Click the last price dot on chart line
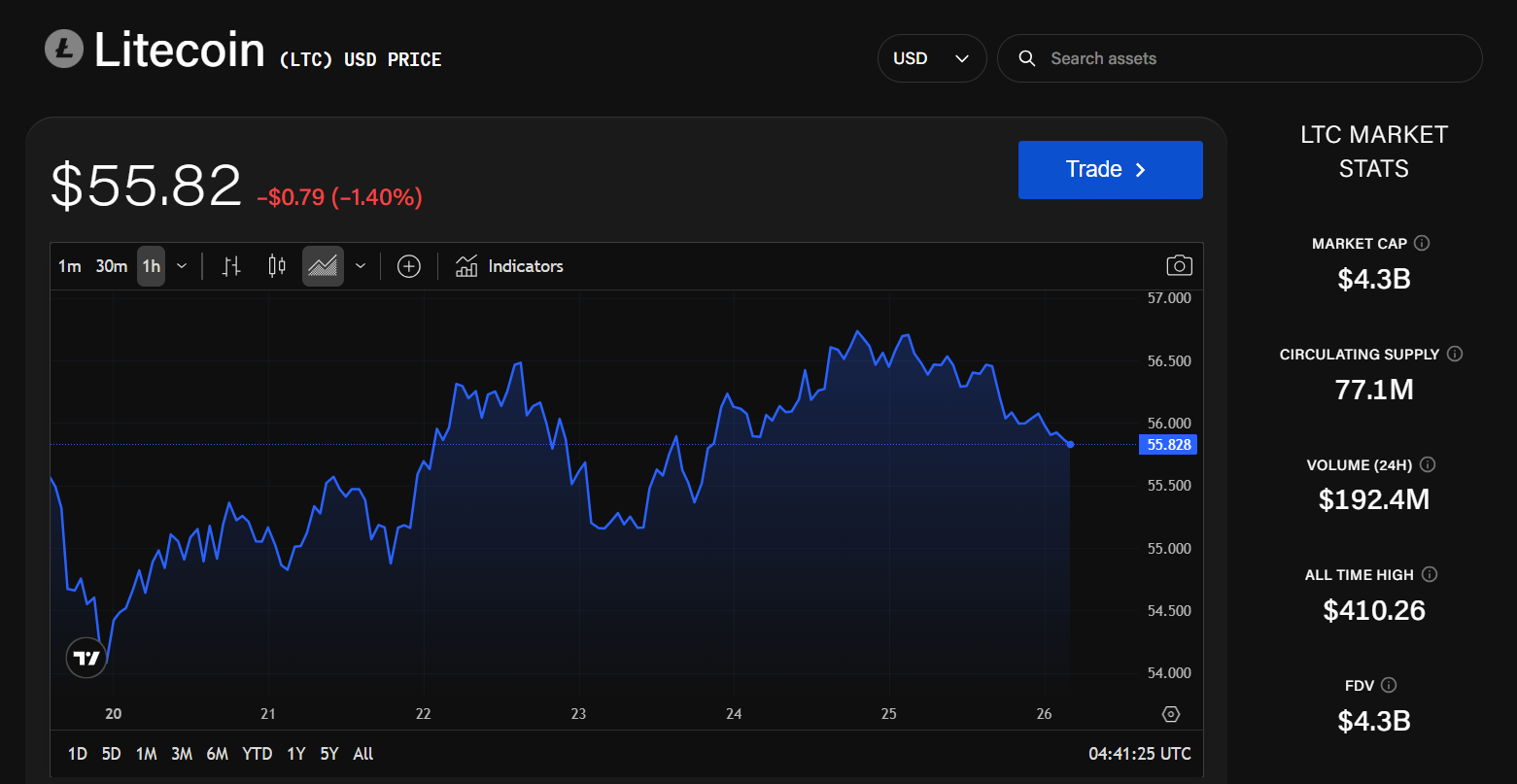This screenshot has width=1517, height=784. click(x=1070, y=444)
